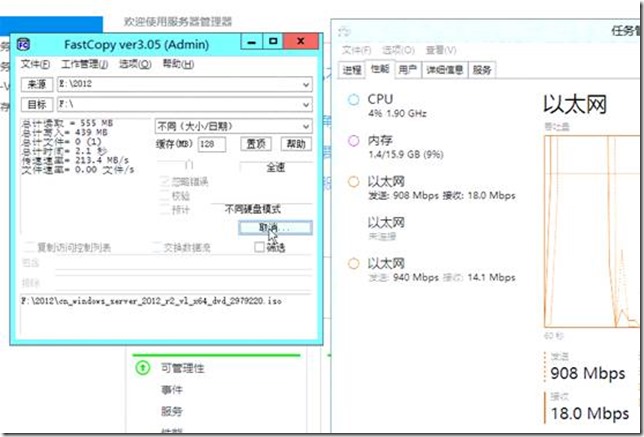Image resolution: width=644 pixels, height=437 pixels.
Task: Click the 总计读取 = 555 MB stat line
Action: (67, 123)
